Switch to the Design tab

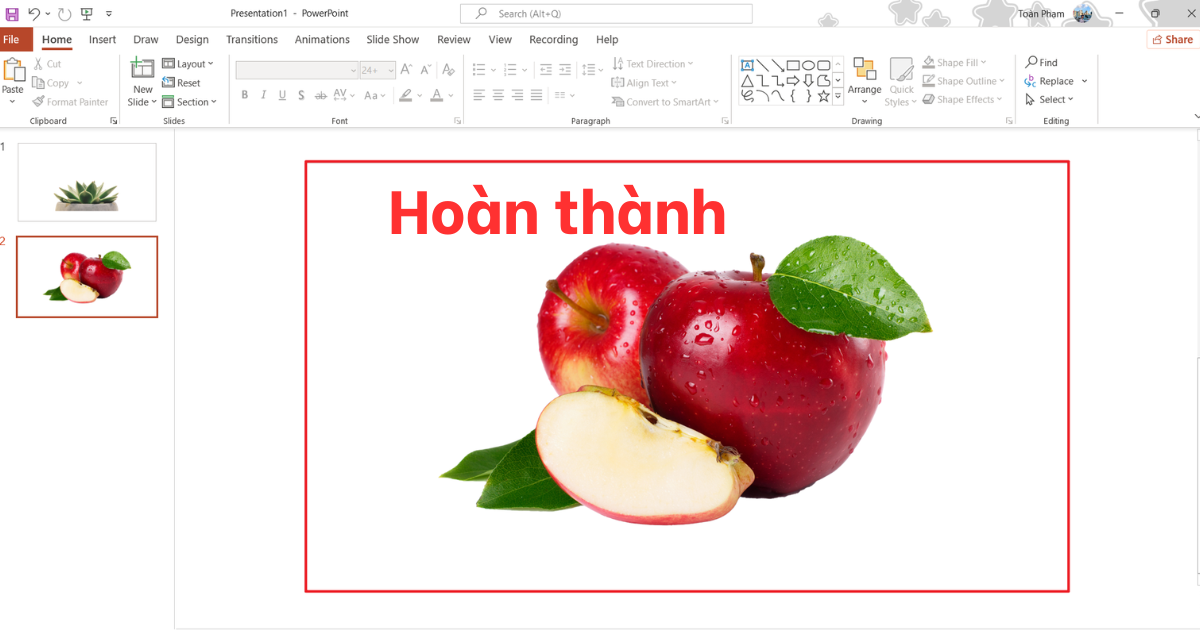coord(192,40)
